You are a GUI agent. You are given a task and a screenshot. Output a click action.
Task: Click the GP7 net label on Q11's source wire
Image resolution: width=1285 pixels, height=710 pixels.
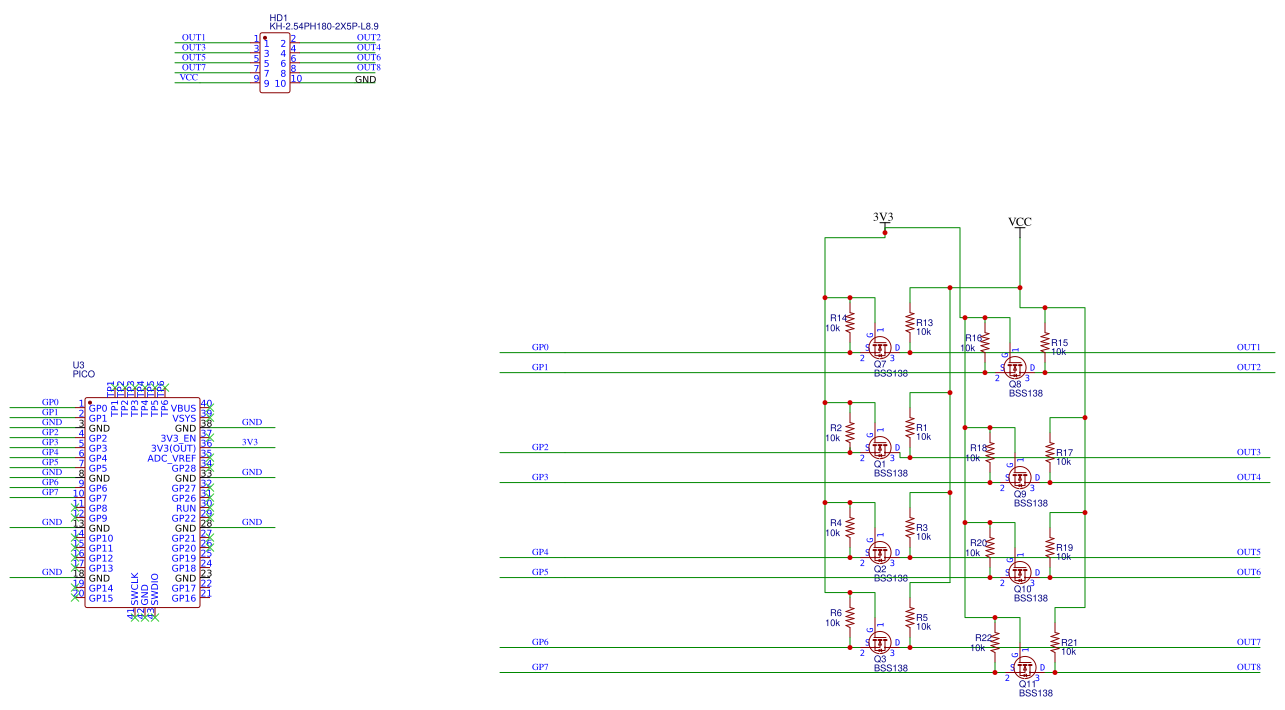540,667
